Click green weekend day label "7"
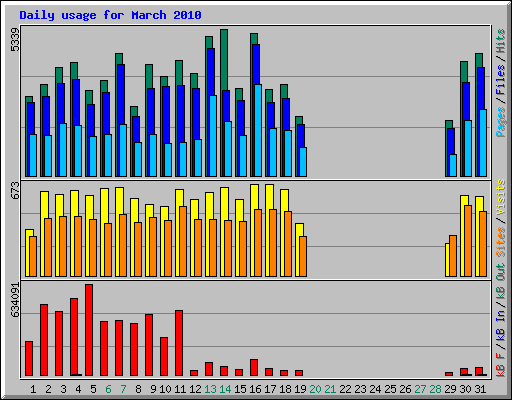Image resolution: width=512 pixels, height=400 pixels. coord(123,389)
